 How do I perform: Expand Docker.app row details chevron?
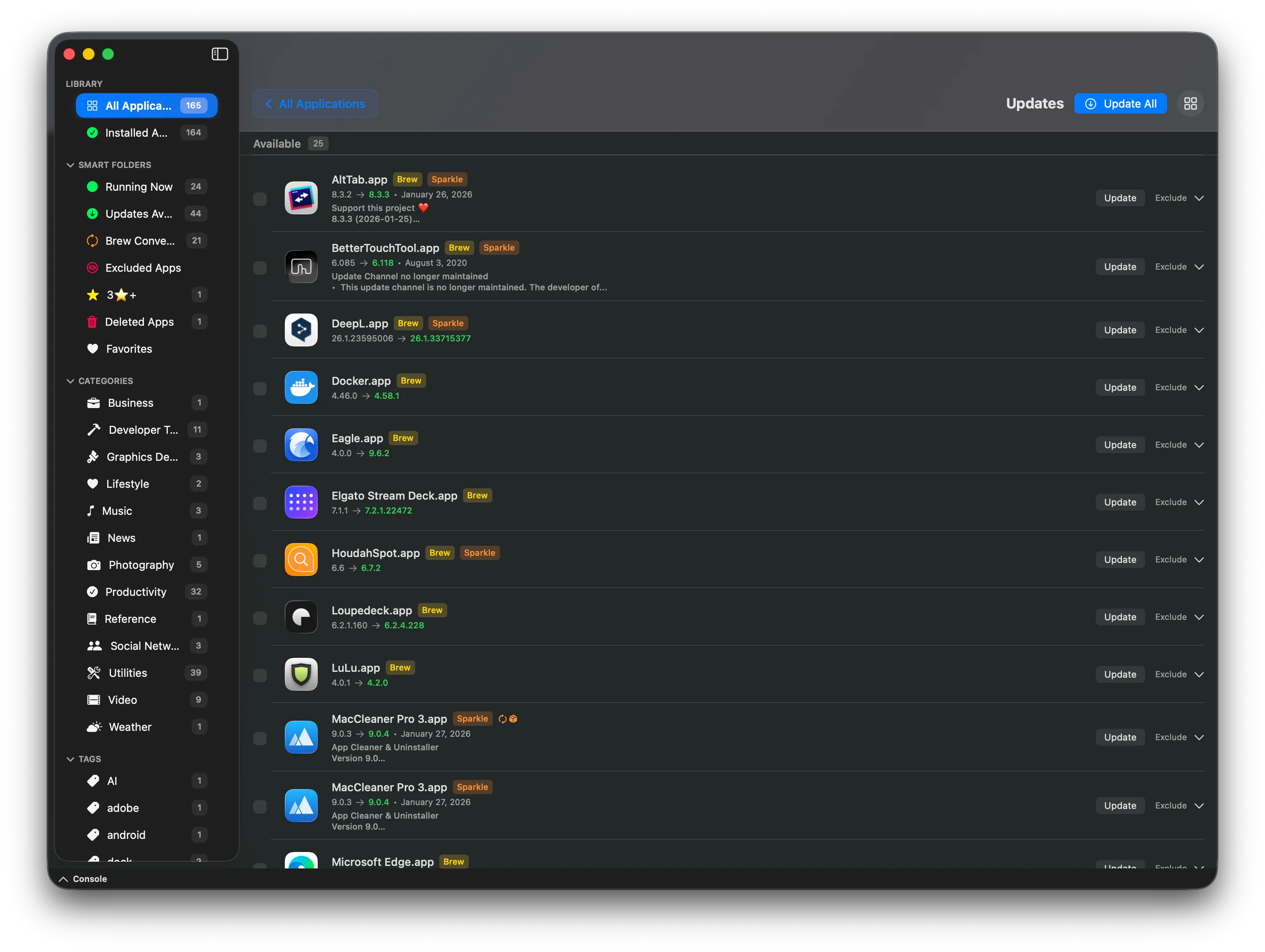point(1200,388)
